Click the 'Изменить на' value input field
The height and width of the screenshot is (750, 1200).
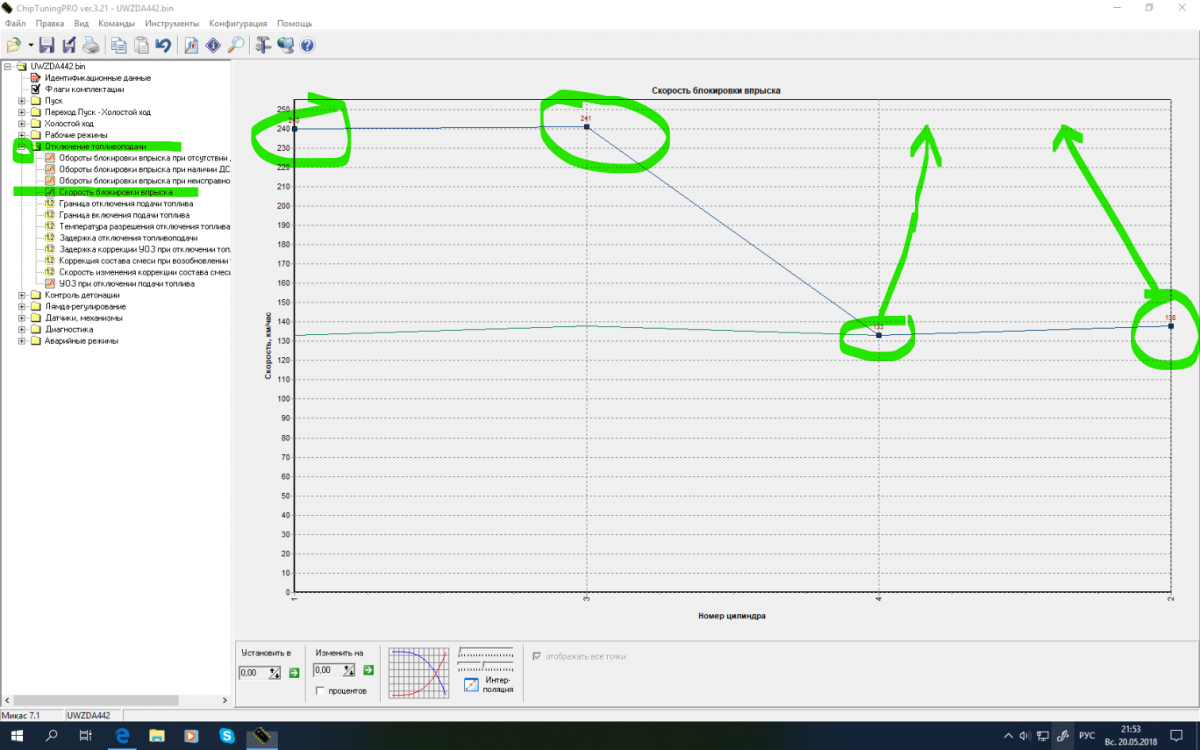click(x=327, y=670)
